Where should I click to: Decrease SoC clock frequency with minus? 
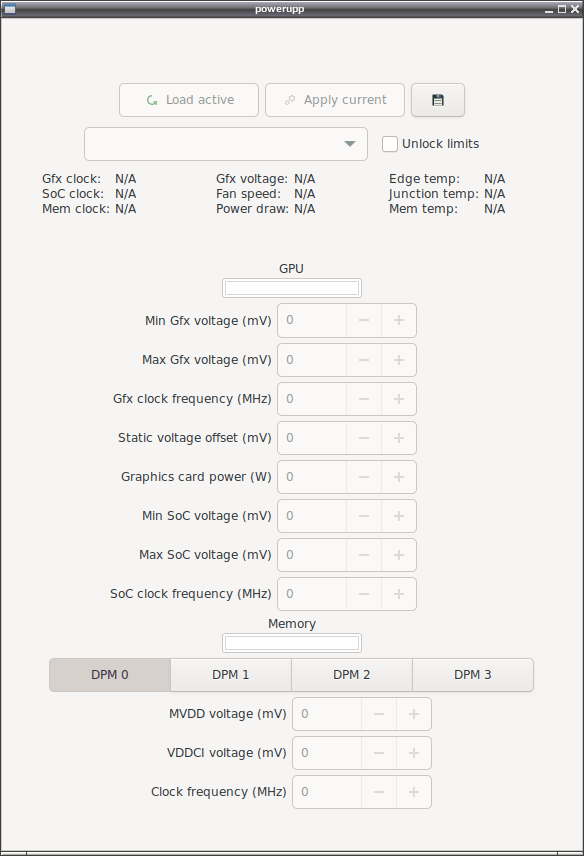(x=364, y=594)
